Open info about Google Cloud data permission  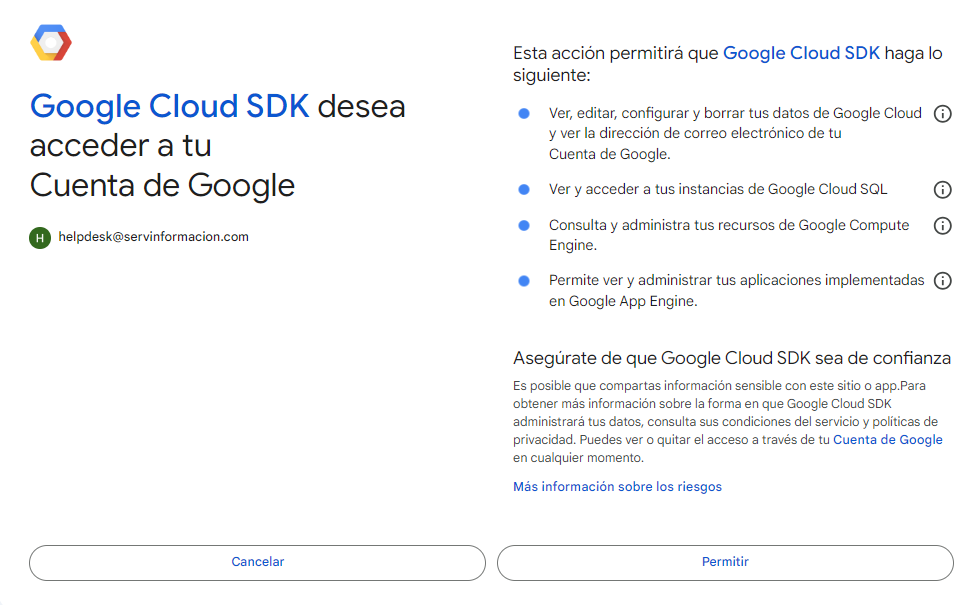click(942, 113)
